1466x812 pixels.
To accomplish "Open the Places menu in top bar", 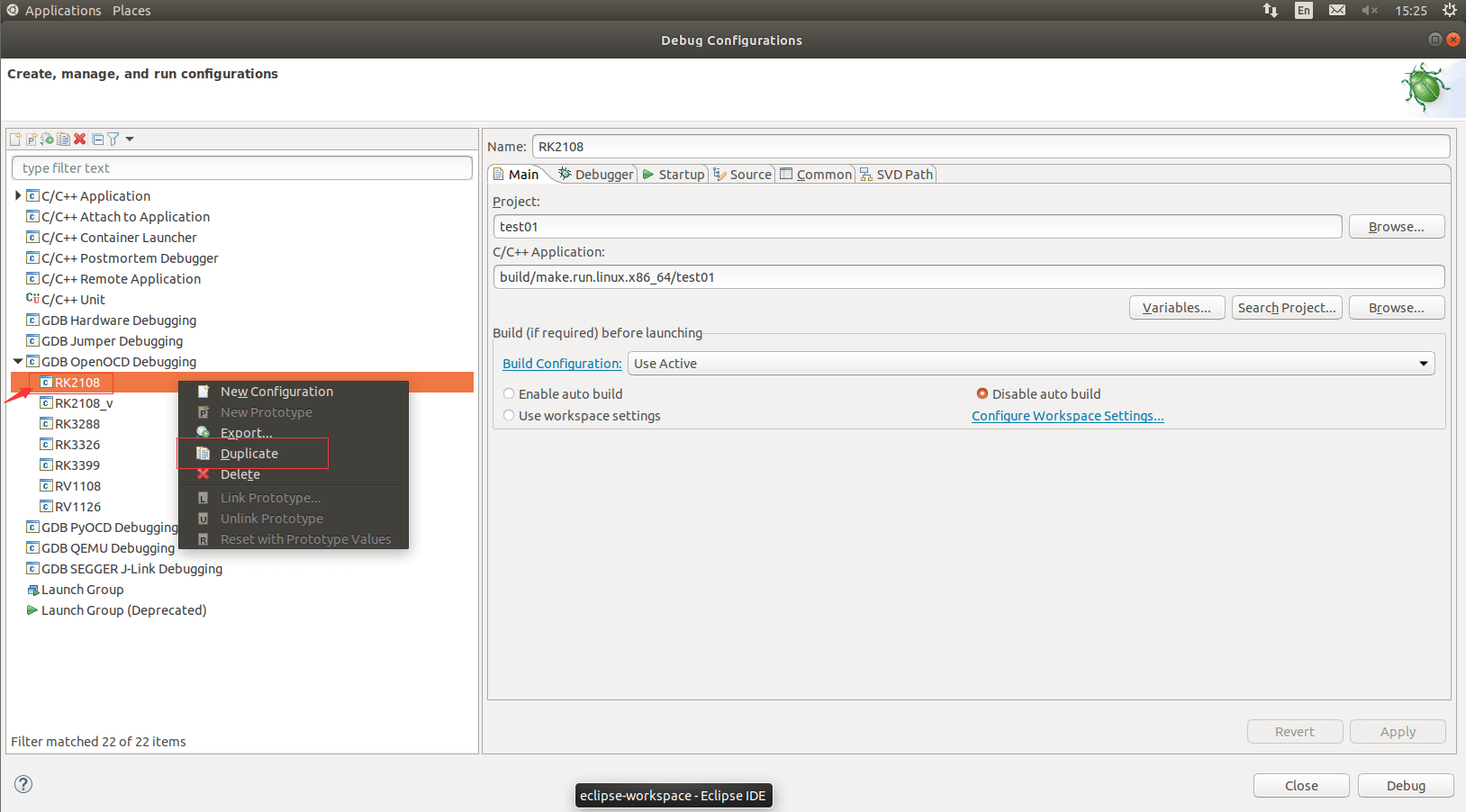I will coord(131,11).
